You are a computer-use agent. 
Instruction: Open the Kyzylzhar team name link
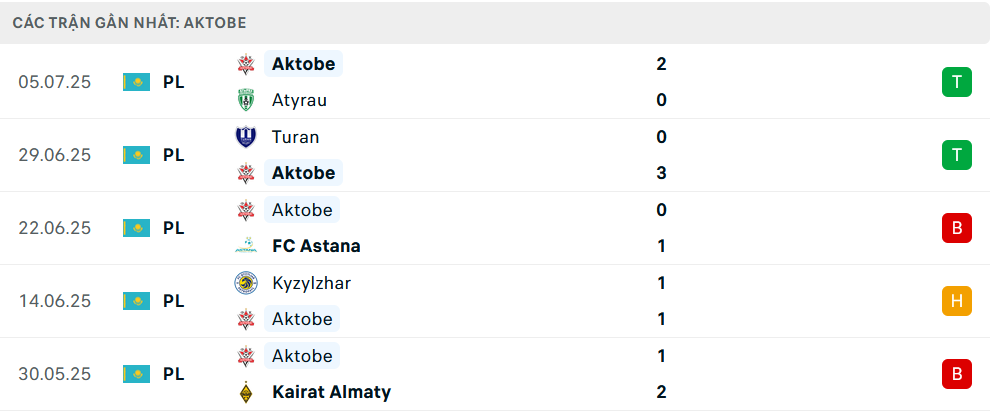click(x=311, y=283)
